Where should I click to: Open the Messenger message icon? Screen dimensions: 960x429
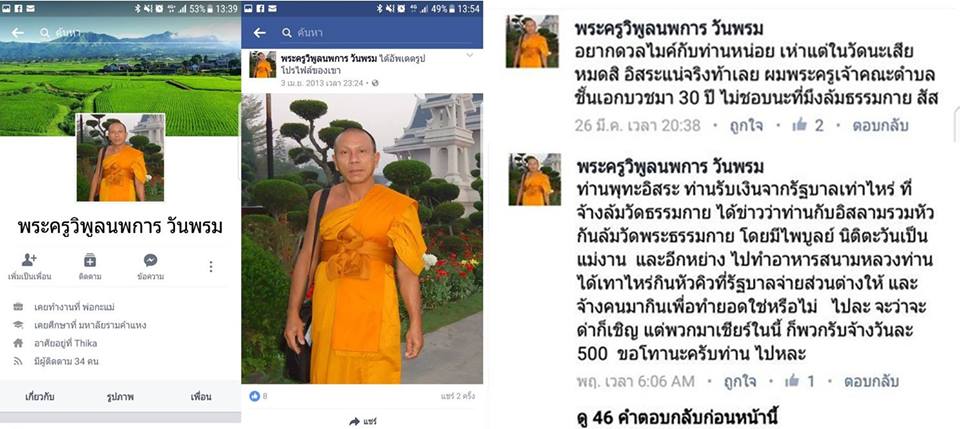click(151, 260)
